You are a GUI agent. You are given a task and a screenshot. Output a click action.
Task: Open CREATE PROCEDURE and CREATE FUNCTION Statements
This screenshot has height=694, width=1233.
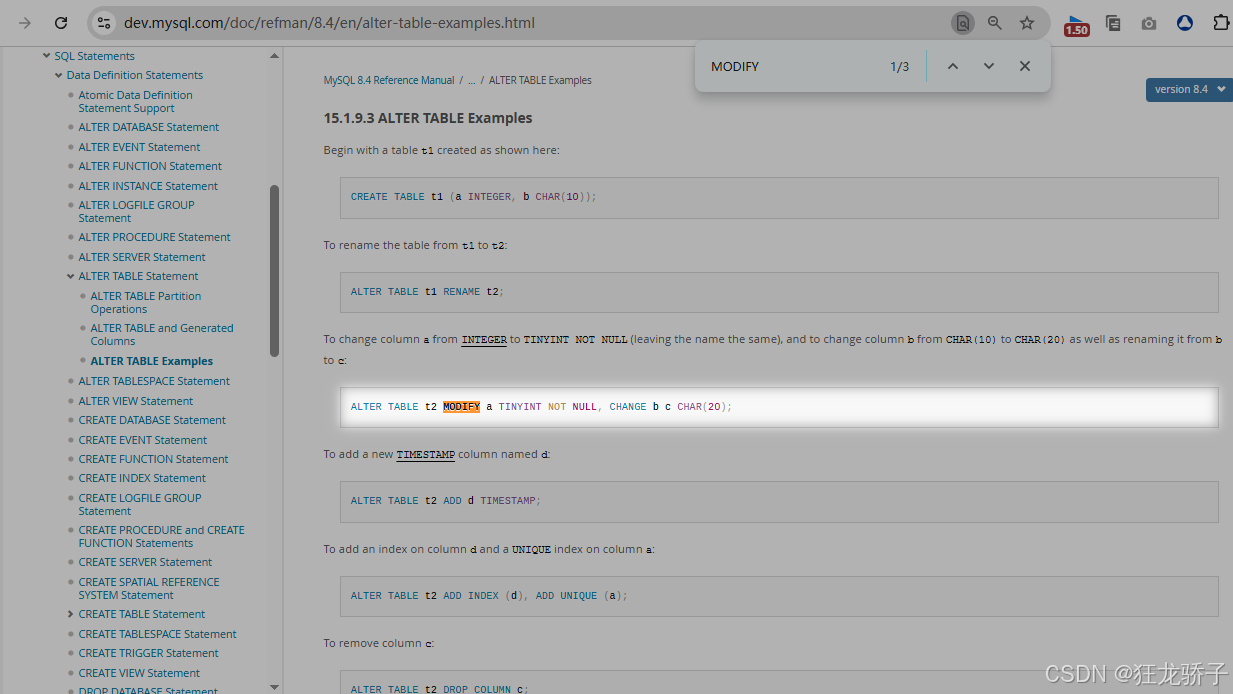[161, 536]
